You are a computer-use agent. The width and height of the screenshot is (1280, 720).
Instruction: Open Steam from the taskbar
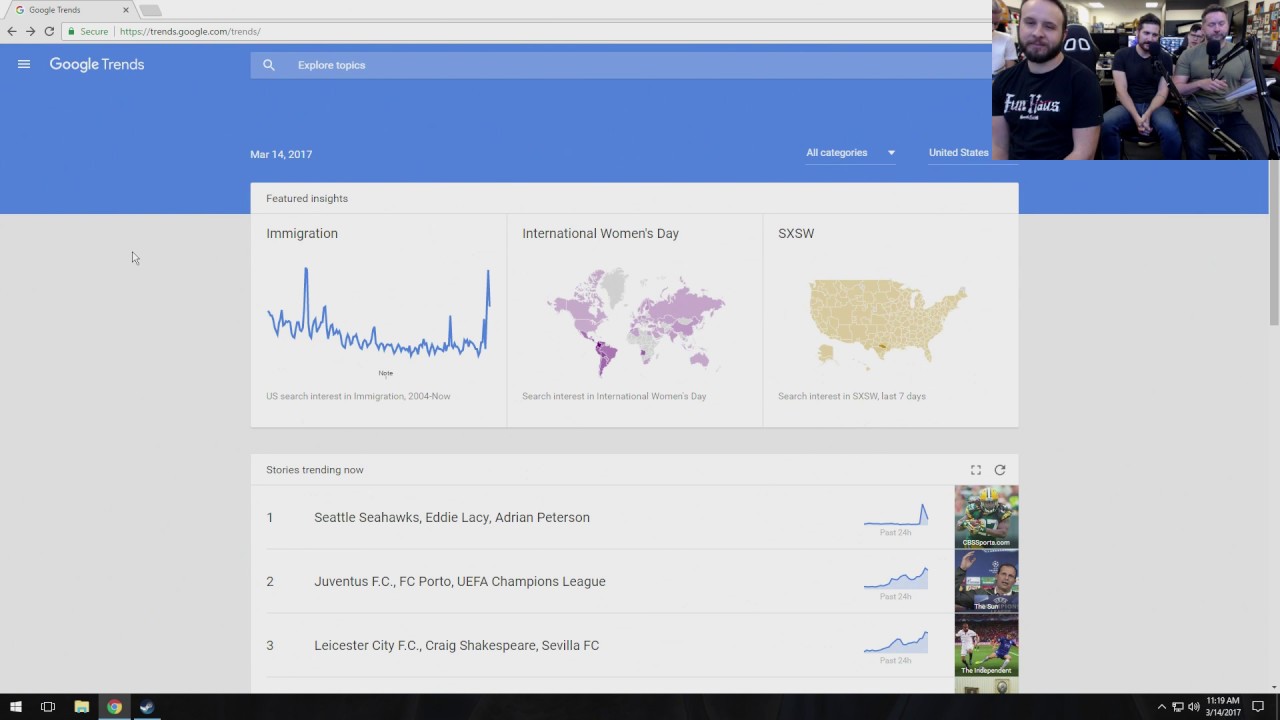(147, 707)
